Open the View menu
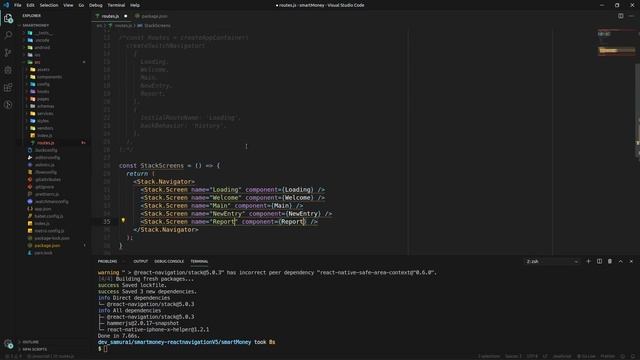This screenshot has height=360, width=640. point(68,5)
